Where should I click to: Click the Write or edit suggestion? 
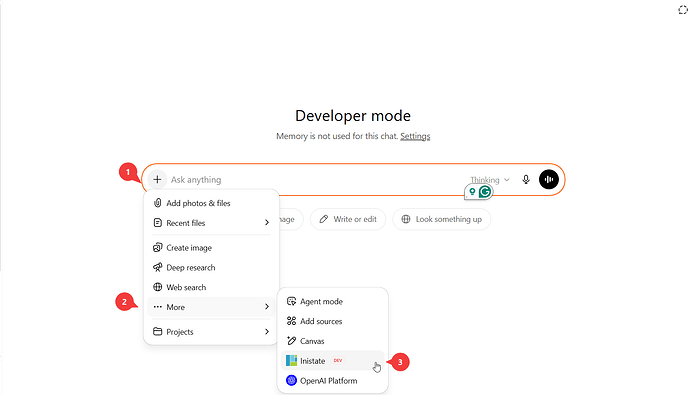coord(348,219)
